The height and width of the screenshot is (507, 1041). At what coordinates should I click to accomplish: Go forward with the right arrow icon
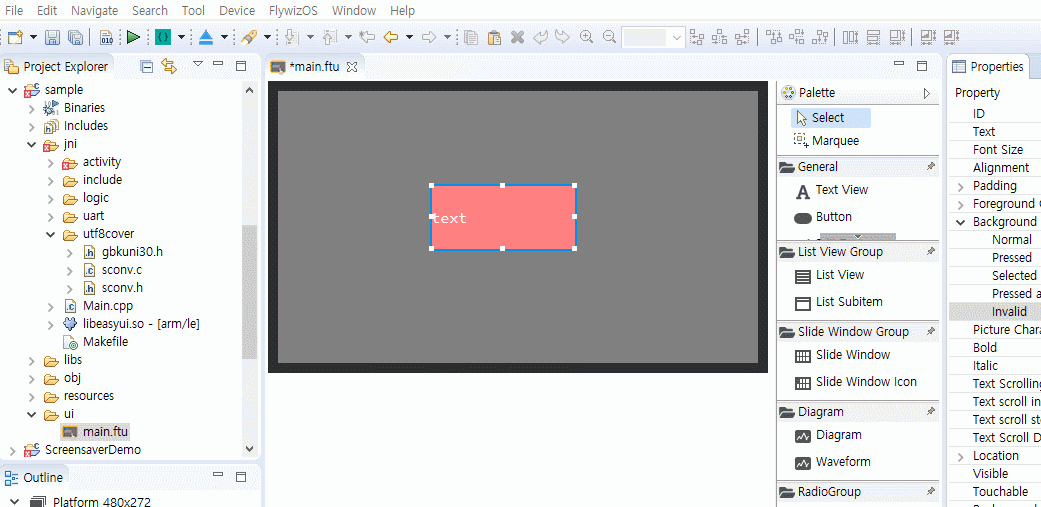(x=429, y=37)
